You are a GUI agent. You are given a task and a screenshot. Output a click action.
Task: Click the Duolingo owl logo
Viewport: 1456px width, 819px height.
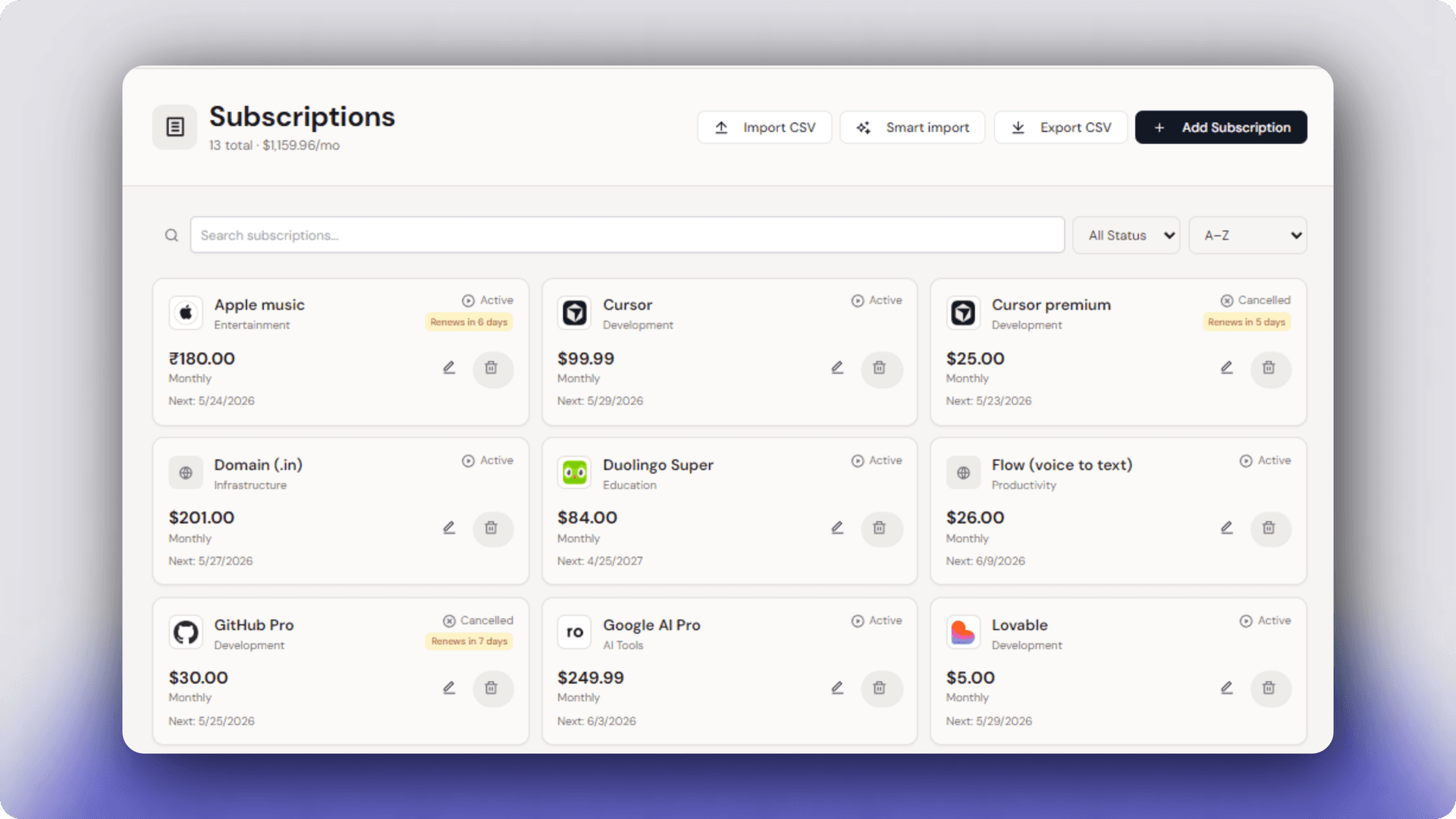click(575, 472)
